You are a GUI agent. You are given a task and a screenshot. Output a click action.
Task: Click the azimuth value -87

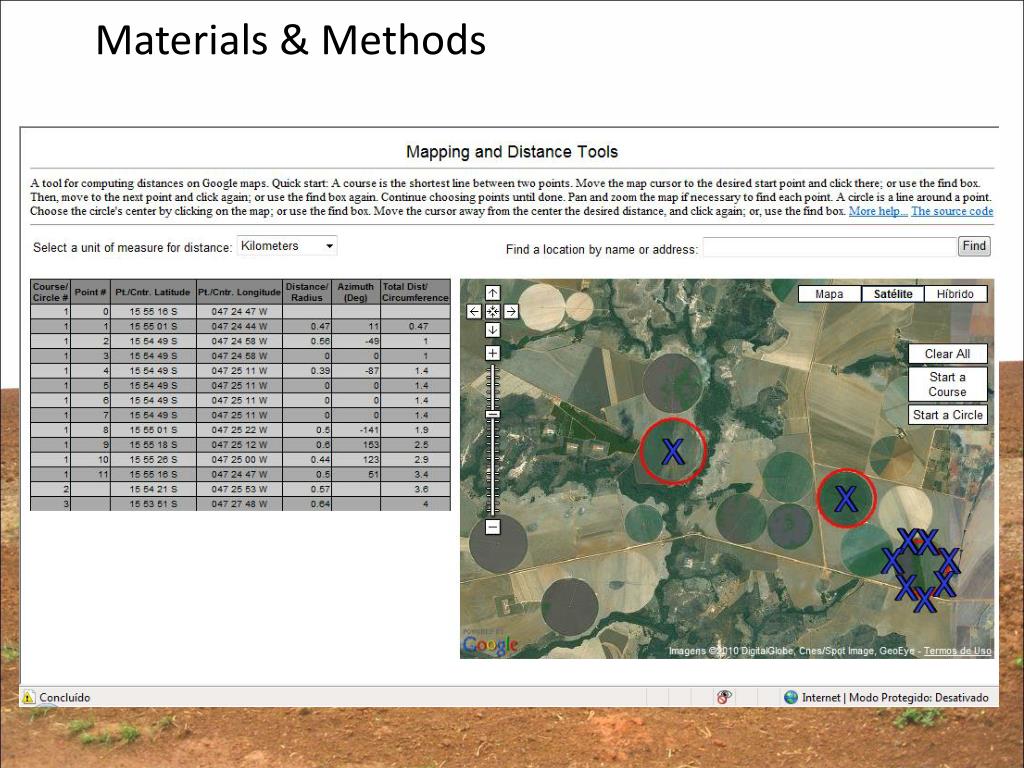356,371
